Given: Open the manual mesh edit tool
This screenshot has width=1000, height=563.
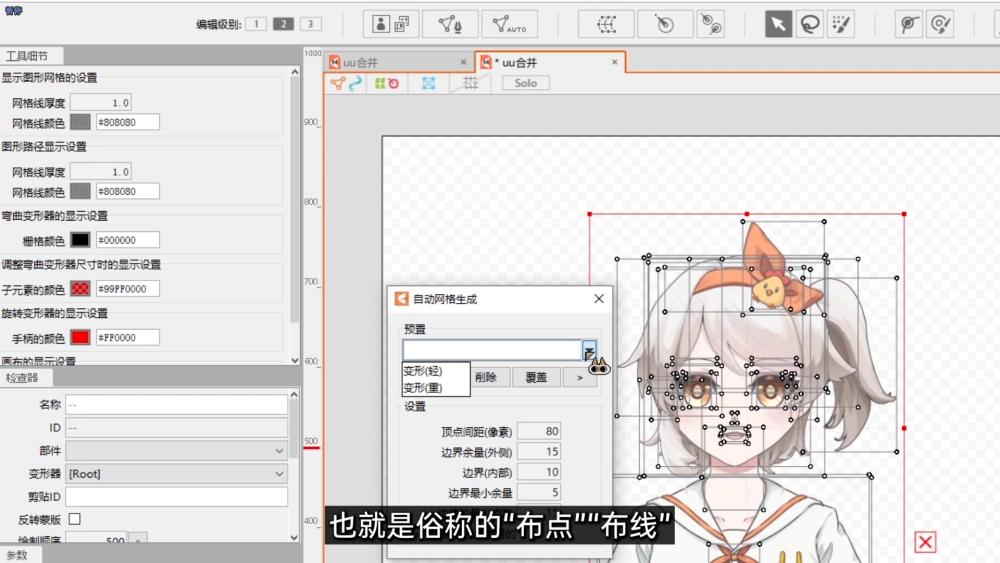Looking at the screenshot, I should [x=450, y=24].
